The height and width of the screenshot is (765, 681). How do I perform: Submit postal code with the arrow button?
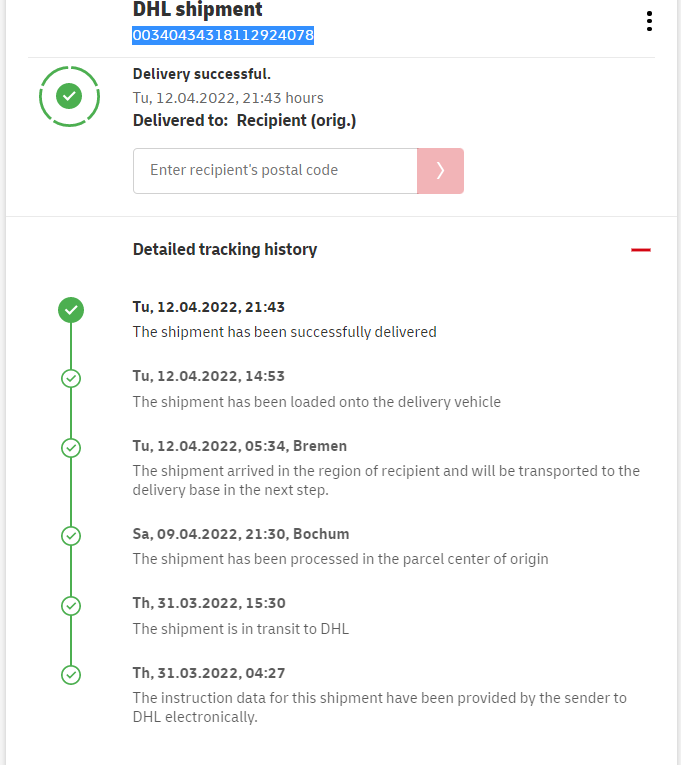tap(440, 171)
